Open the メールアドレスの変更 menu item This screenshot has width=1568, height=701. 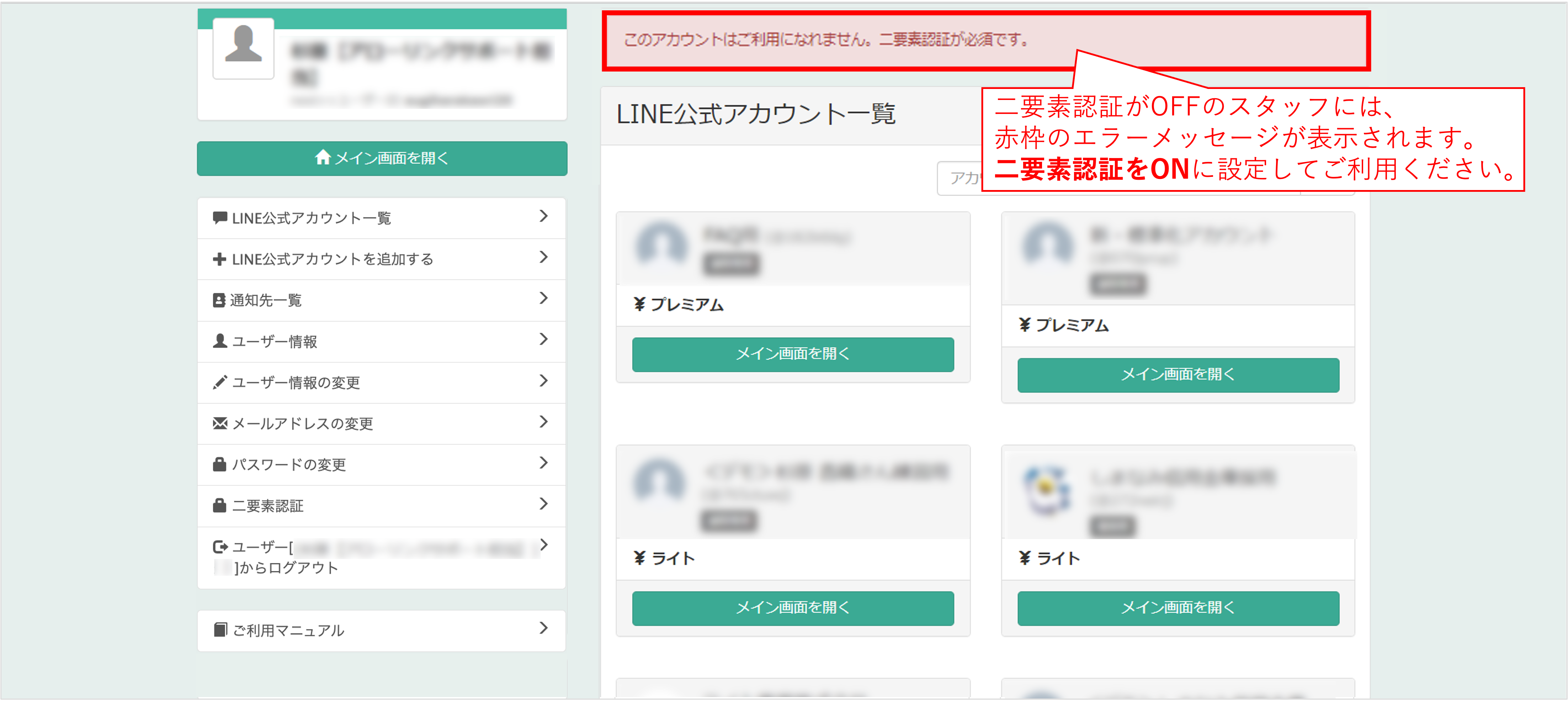pos(303,423)
